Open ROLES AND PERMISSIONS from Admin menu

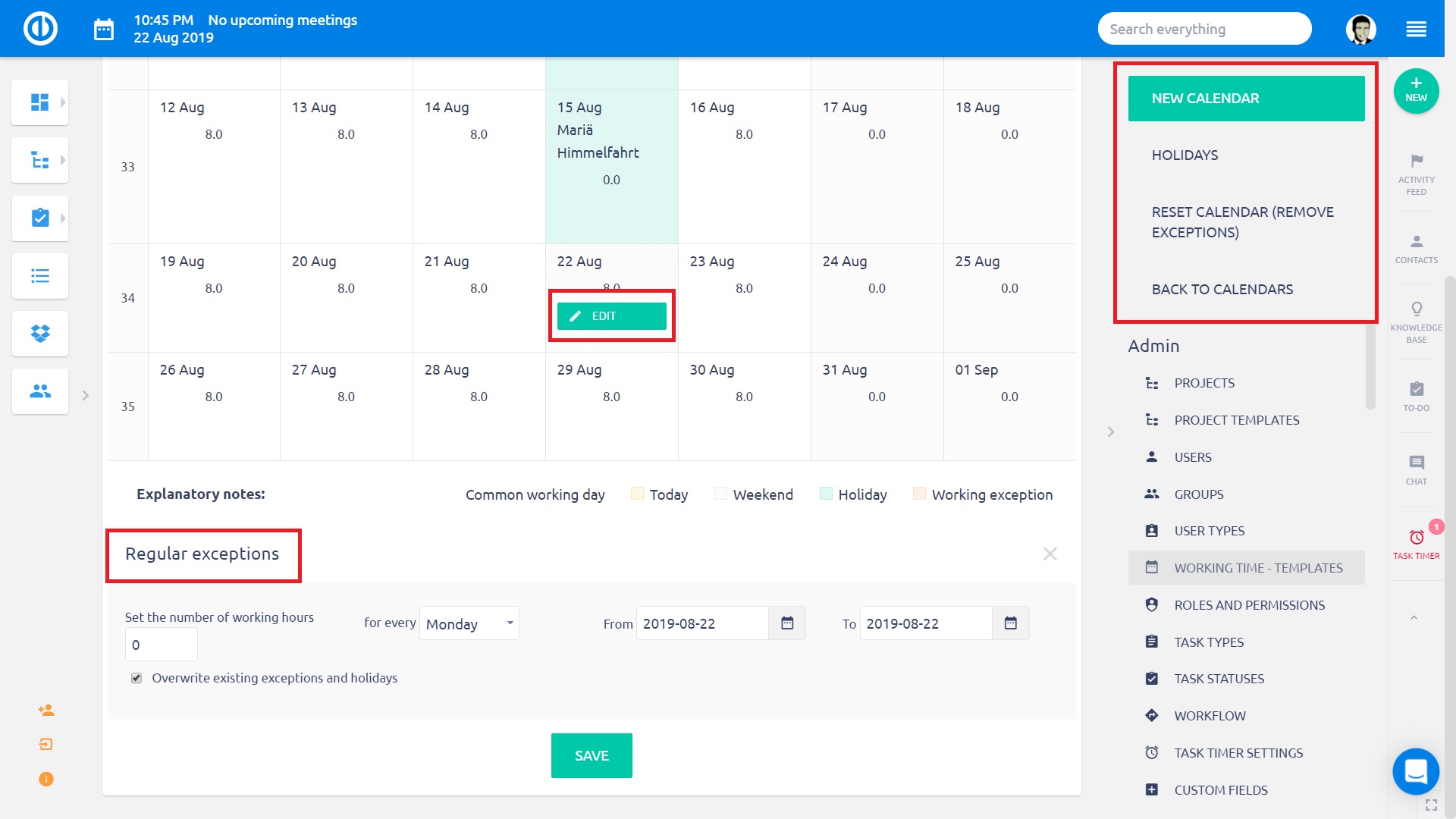1249,604
